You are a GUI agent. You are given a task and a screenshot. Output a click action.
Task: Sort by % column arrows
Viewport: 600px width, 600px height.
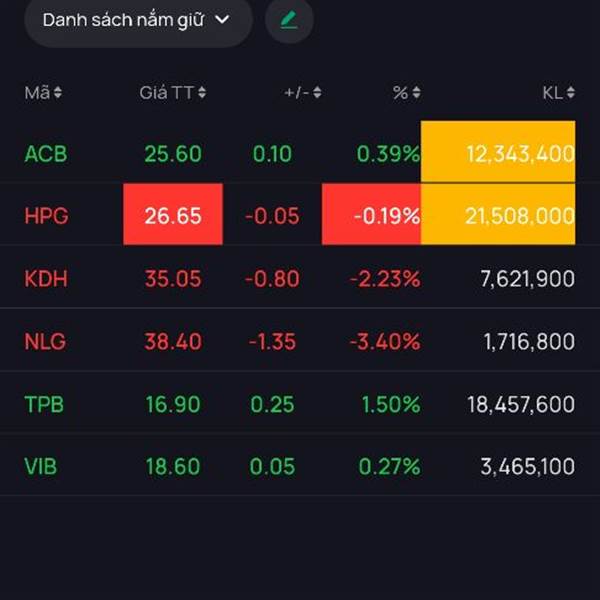416,93
